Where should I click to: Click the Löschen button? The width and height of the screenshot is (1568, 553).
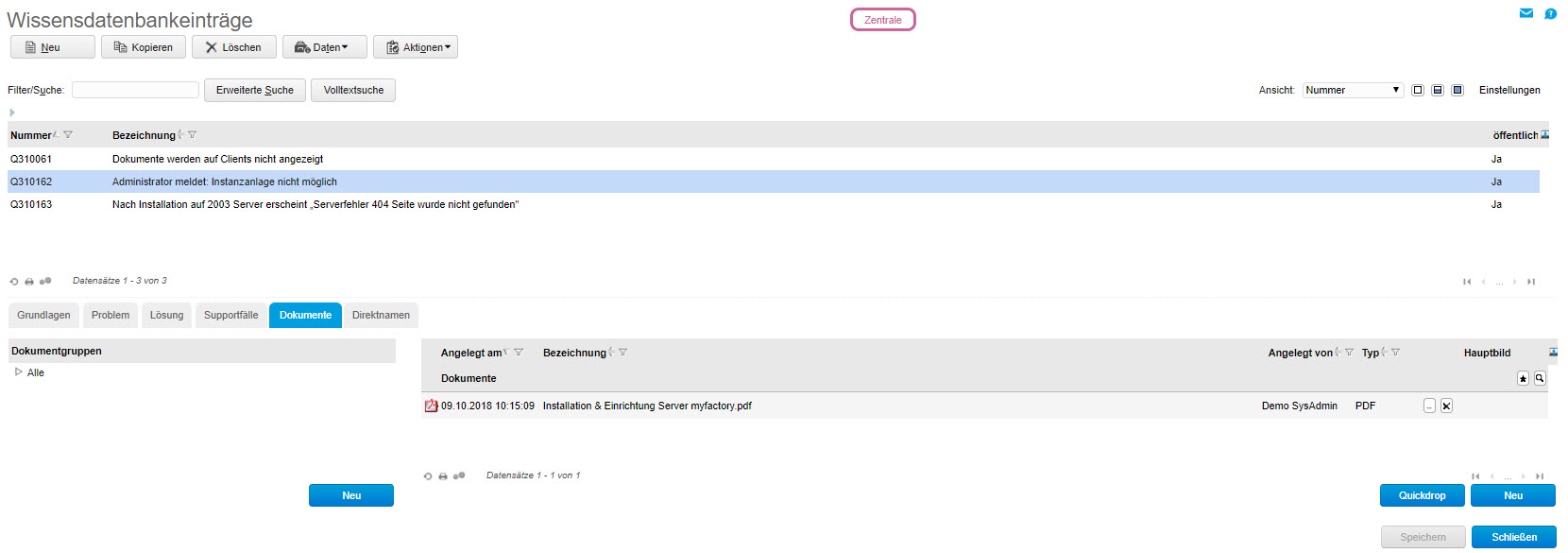tap(234, 47)
